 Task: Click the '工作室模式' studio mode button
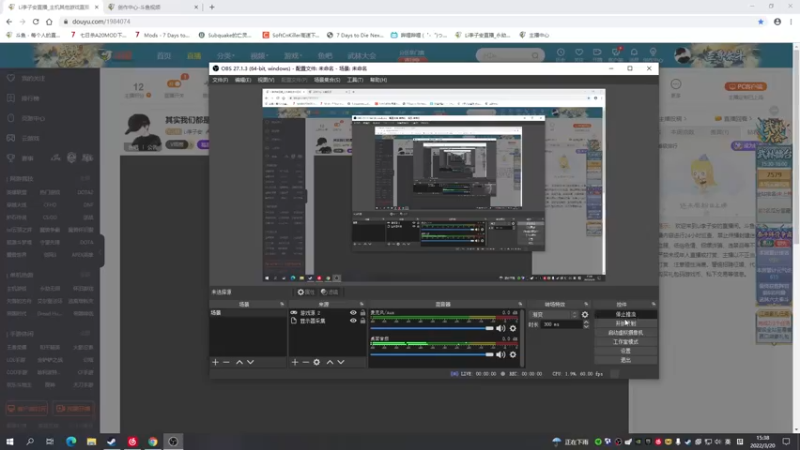[x=626, y=342]
